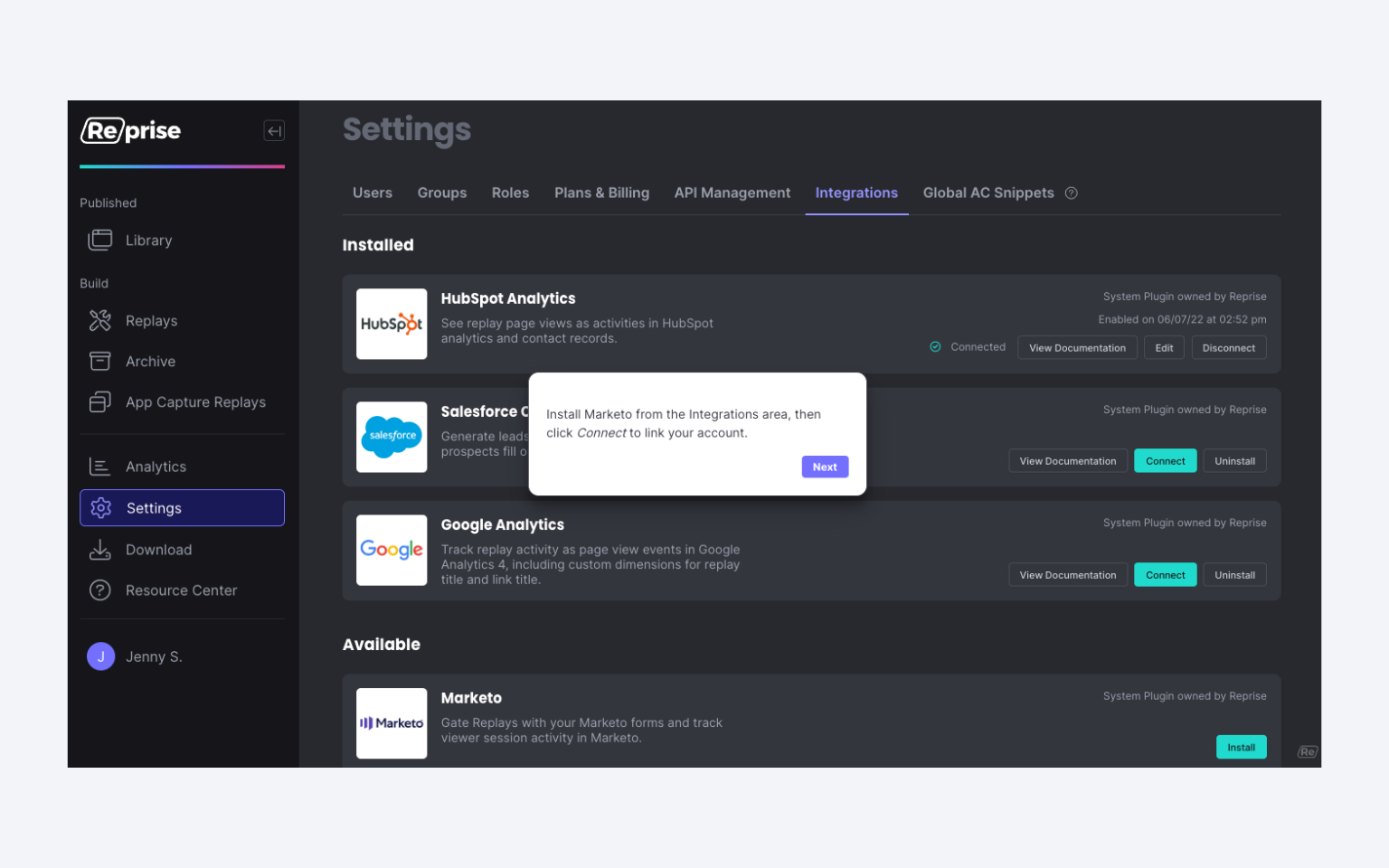The height and width of the screenshot is (868, 1389).
Task: Install the Marketo integration
Action: [x=1241, y=748]
